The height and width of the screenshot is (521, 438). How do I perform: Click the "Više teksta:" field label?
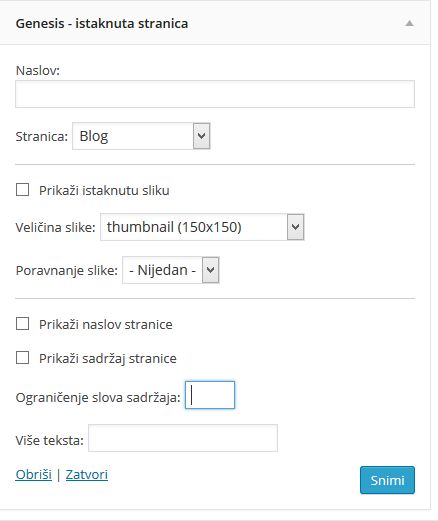tap(50, 440)
